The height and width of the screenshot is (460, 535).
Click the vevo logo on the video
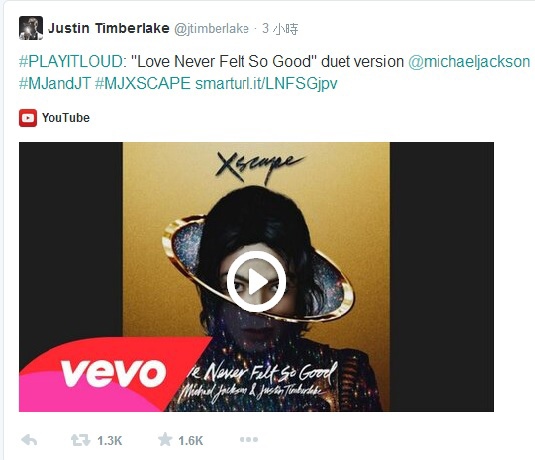(113, 373)
